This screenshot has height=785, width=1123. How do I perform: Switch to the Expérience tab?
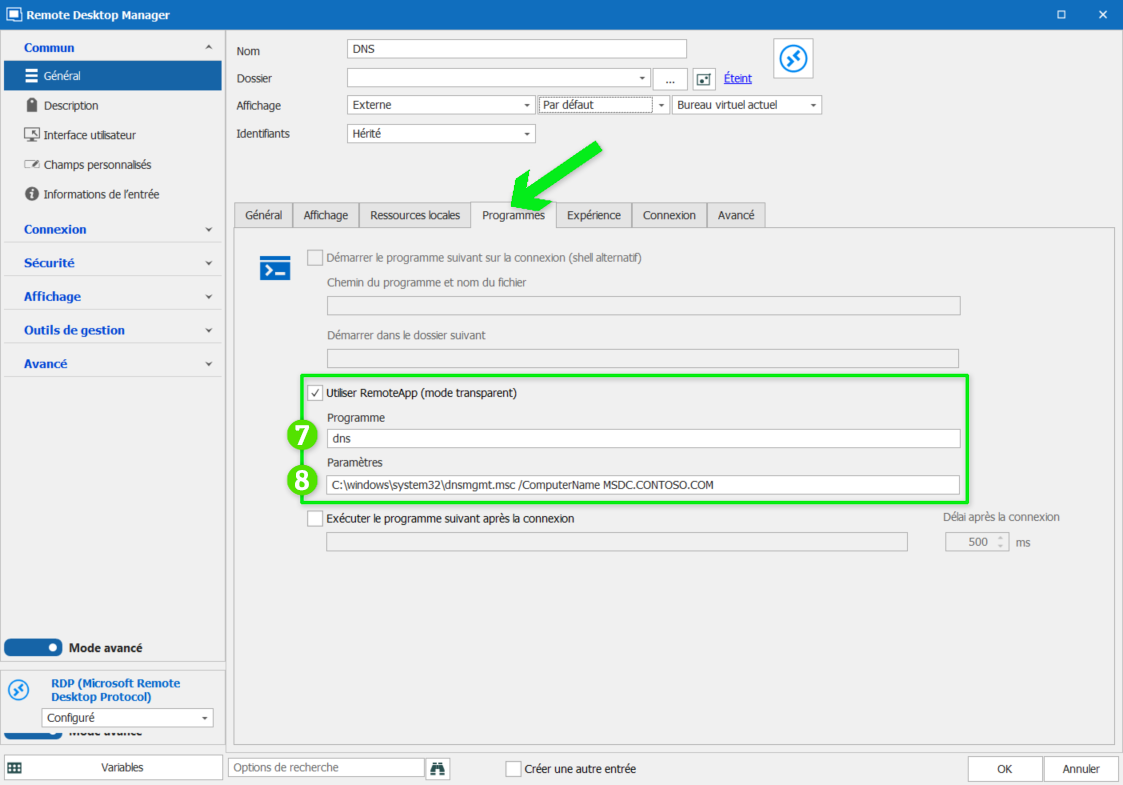pos(594,214)
